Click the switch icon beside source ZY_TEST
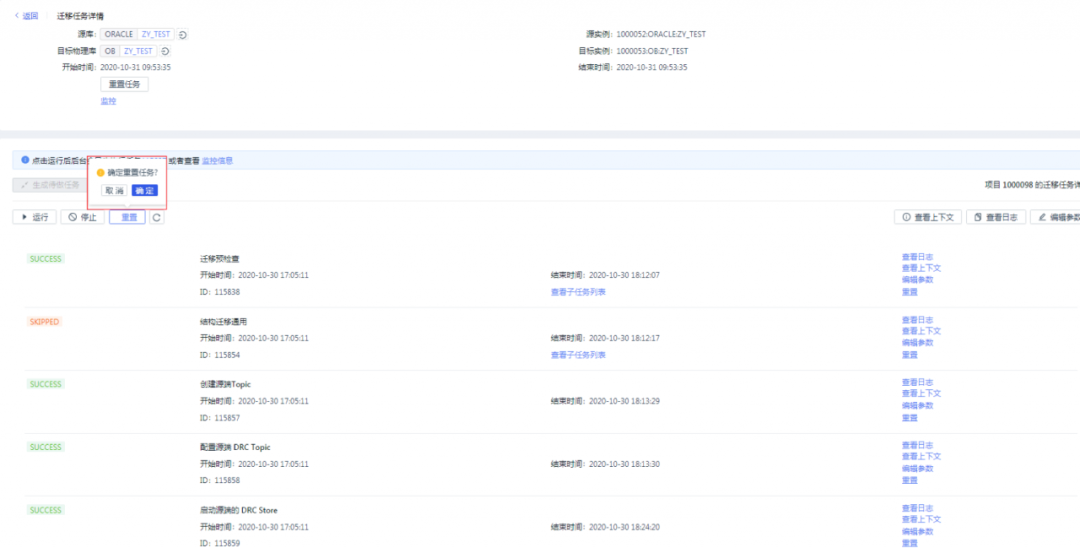This screenshot has width=1080, height=548. tap(183, 35)
